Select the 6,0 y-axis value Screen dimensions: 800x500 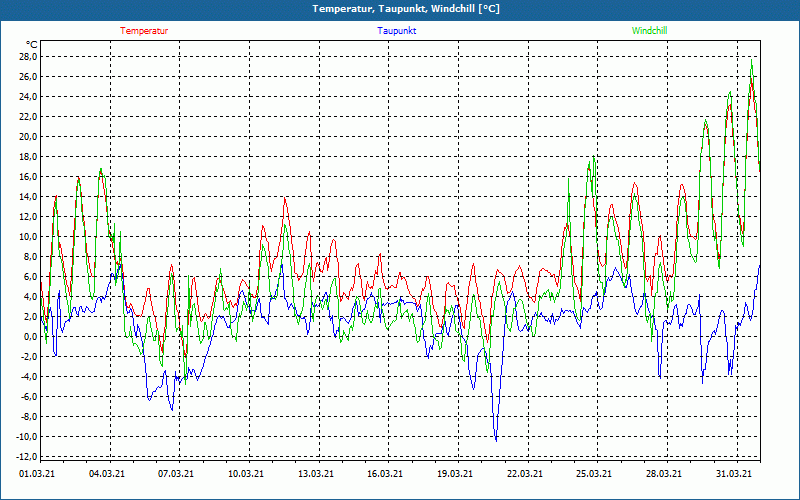click(x=30, y=277)
